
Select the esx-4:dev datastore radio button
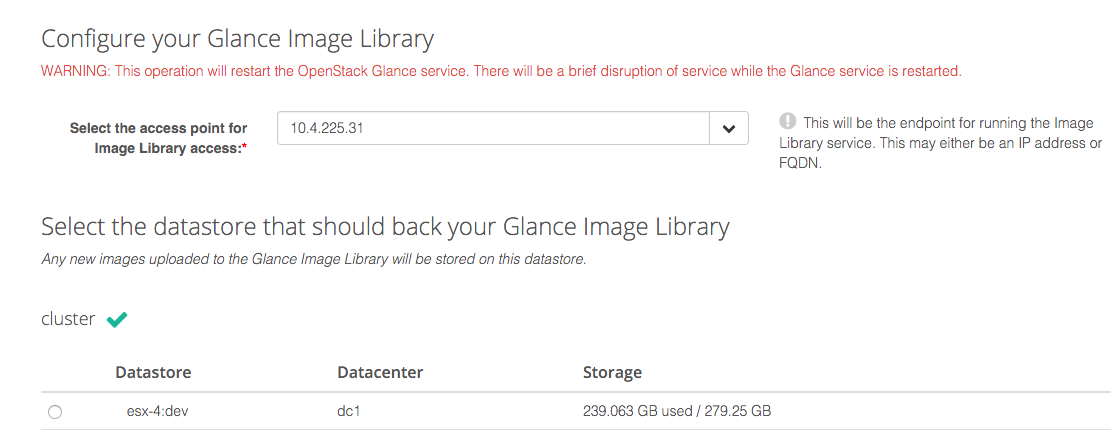point(55,412)
